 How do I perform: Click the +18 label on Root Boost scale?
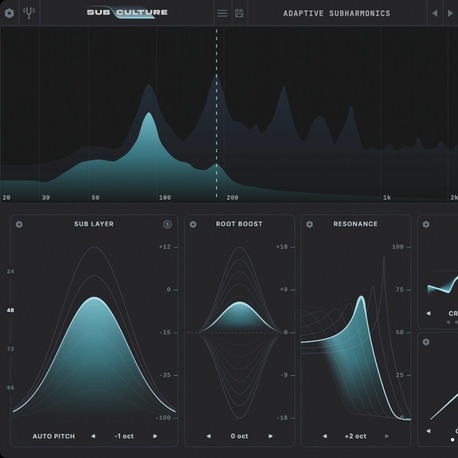pos(282,247)
